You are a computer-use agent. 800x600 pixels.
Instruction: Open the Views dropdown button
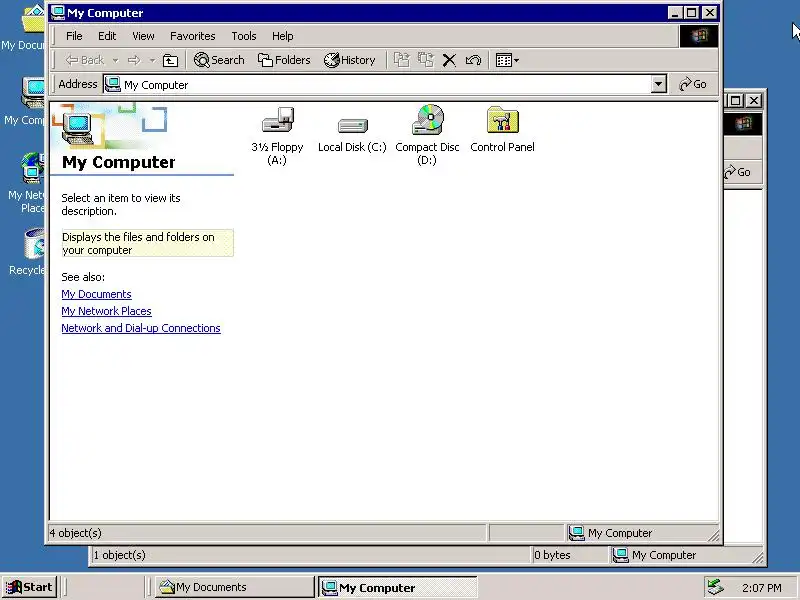tap(507, 60)
